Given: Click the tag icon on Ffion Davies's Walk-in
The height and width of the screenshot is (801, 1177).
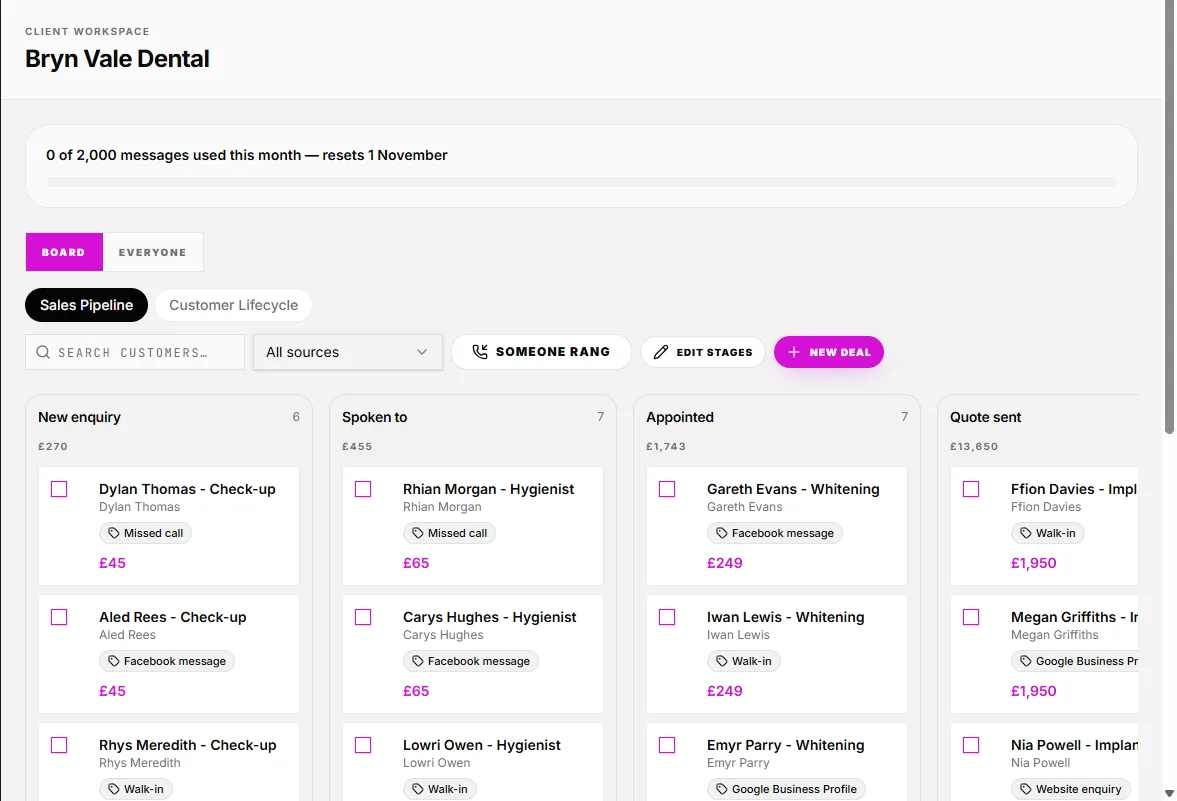Looking at the screenshot, I should (1025, 533).
